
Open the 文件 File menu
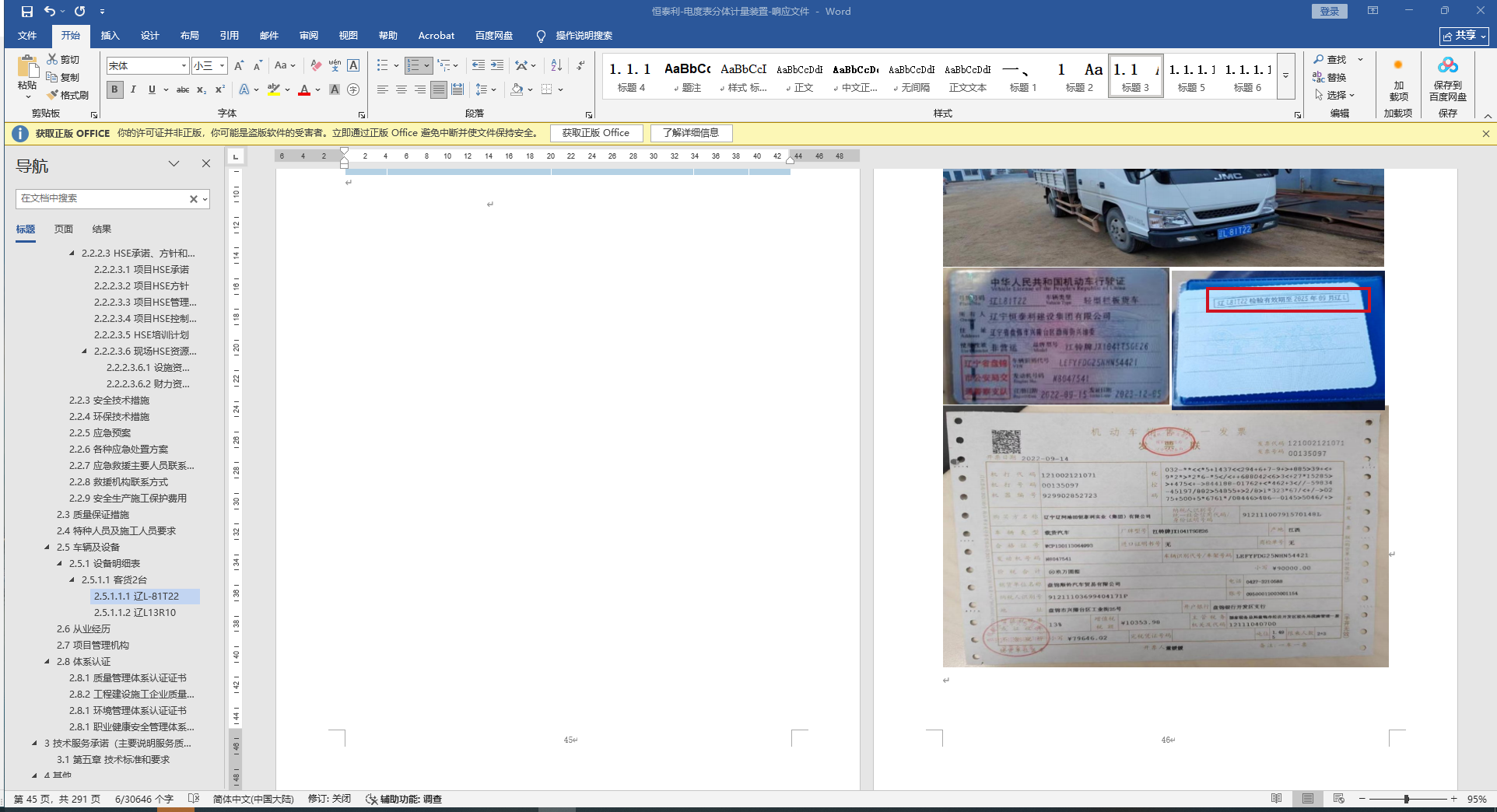(x=27, y=36)
